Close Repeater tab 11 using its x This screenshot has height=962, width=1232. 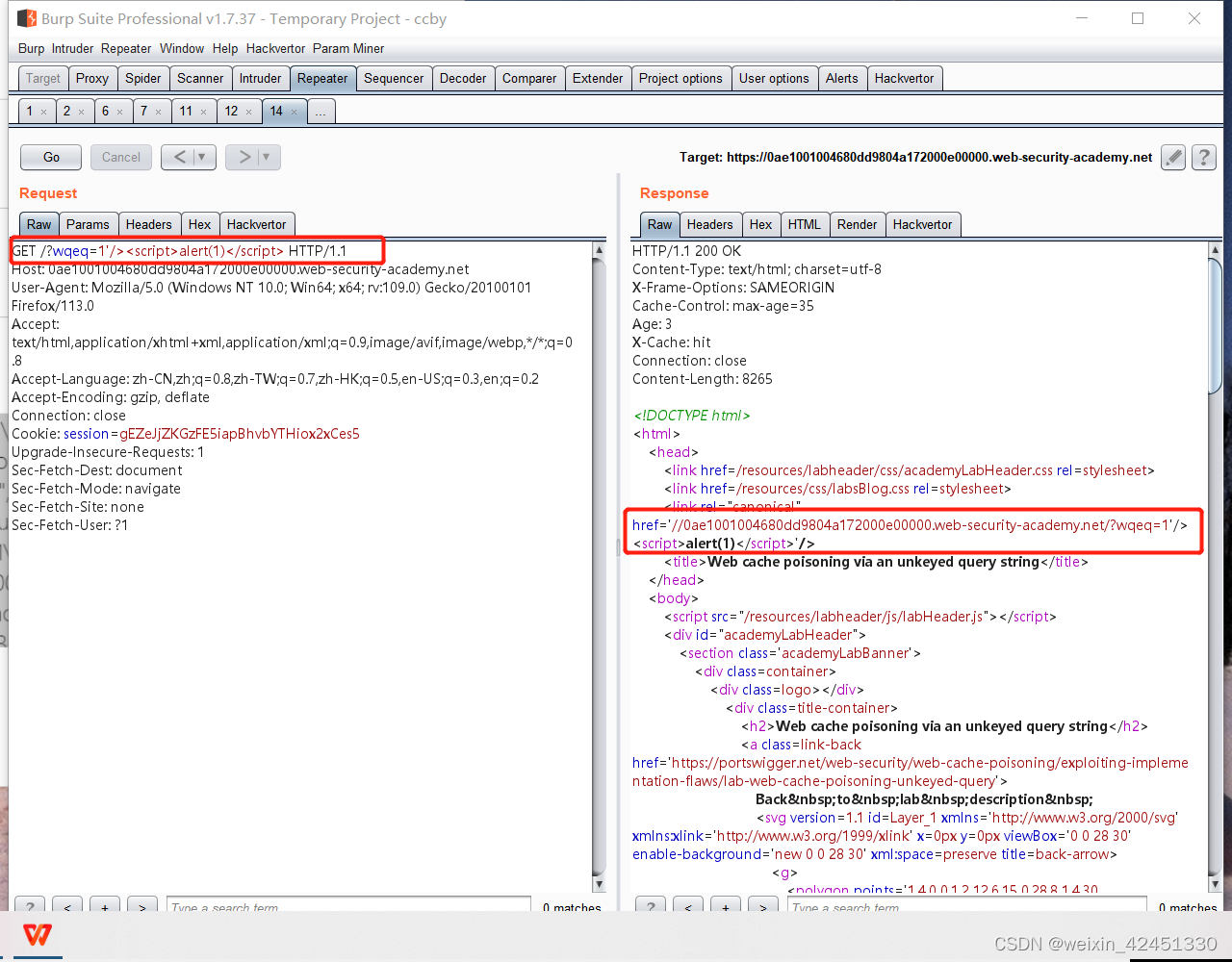point(203,112)
